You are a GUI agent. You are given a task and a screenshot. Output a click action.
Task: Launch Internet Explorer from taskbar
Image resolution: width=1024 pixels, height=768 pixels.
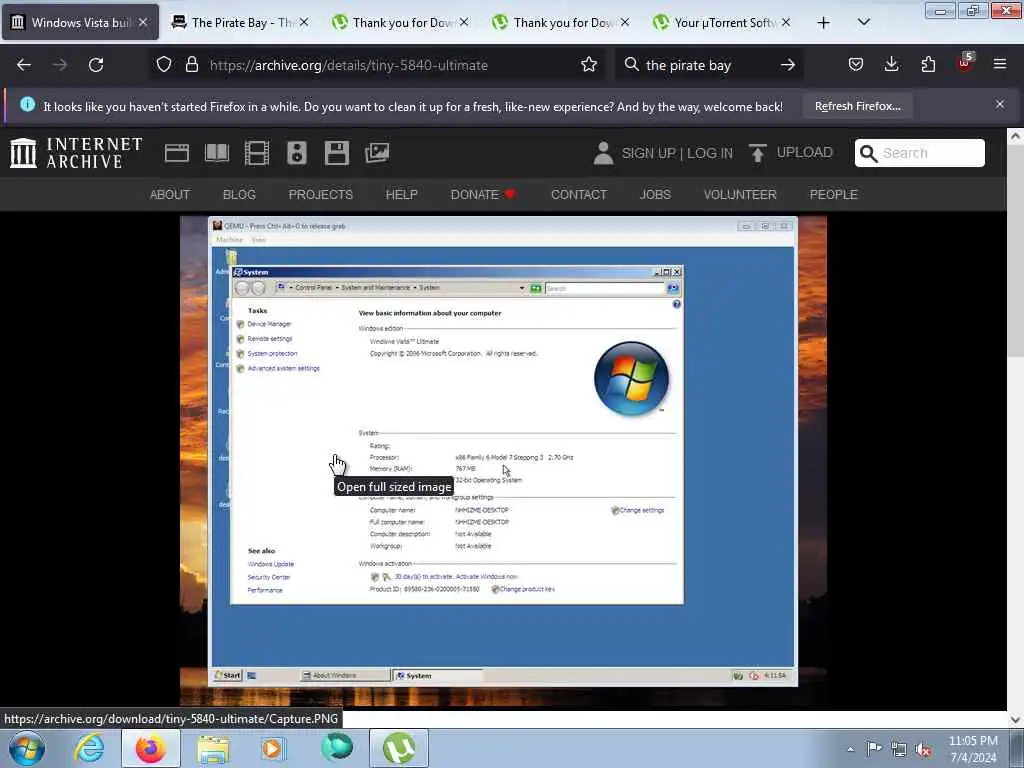coord(89,748)
